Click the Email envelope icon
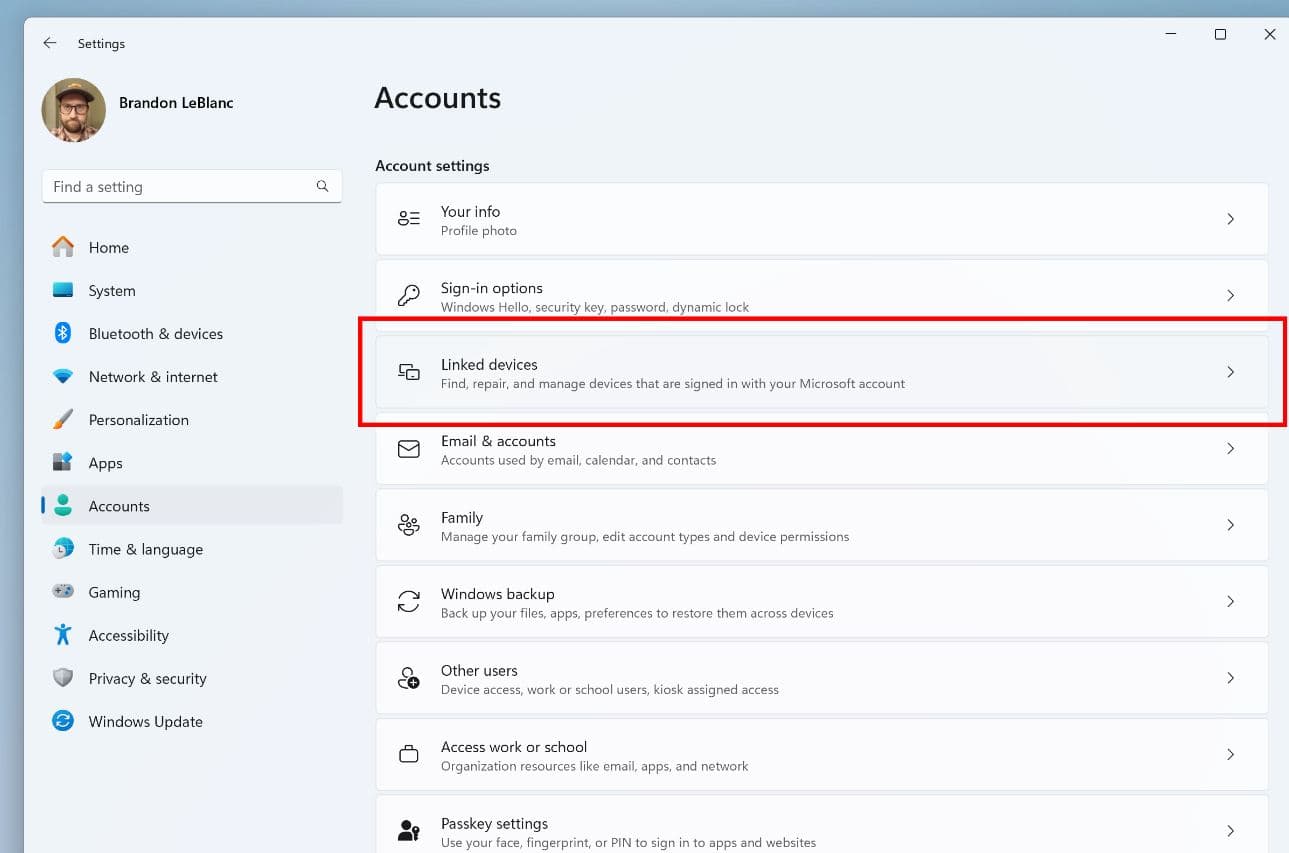Screen dimensions: 1289x853 409,449
